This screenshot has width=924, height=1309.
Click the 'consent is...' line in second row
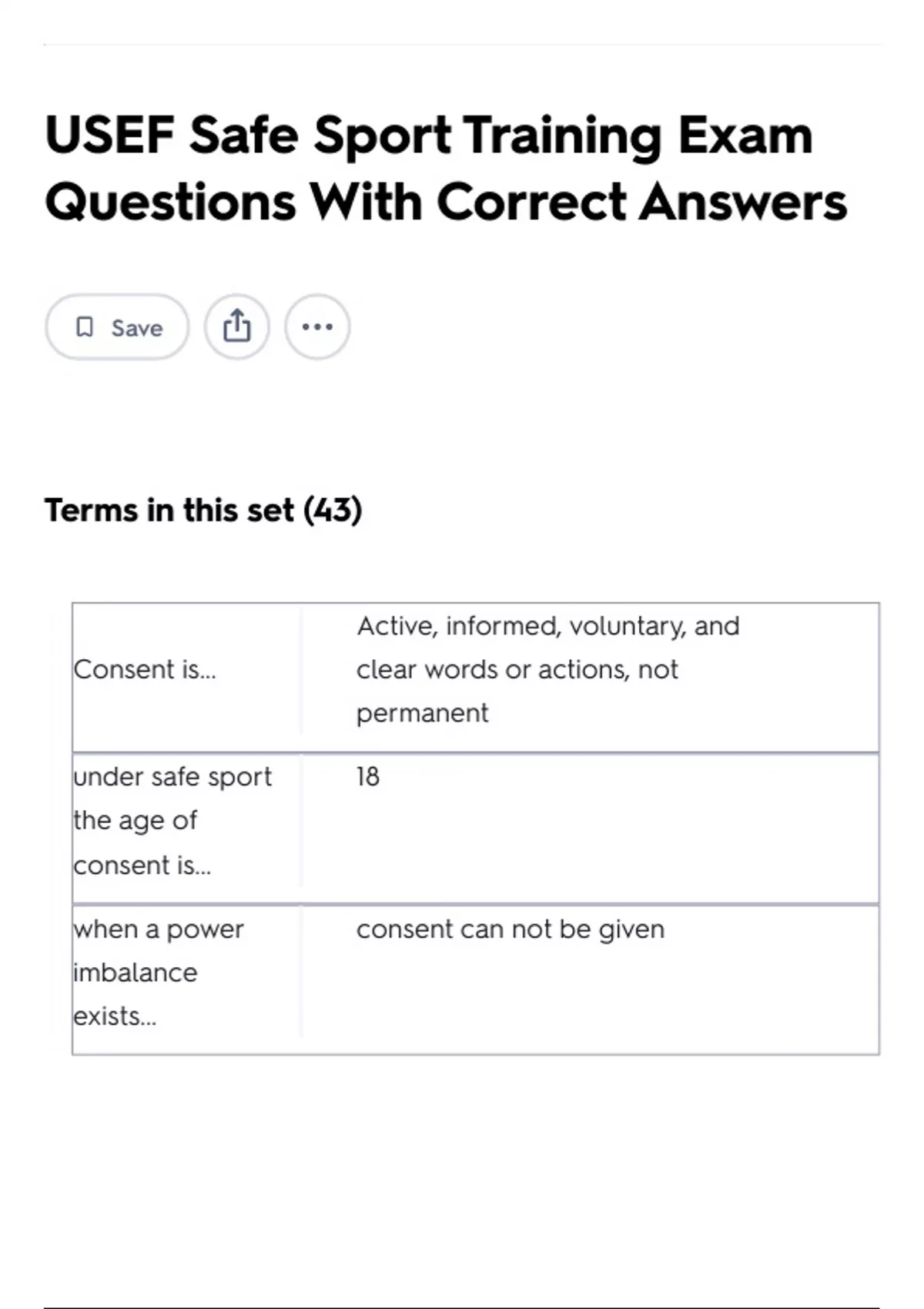point(142,865)
